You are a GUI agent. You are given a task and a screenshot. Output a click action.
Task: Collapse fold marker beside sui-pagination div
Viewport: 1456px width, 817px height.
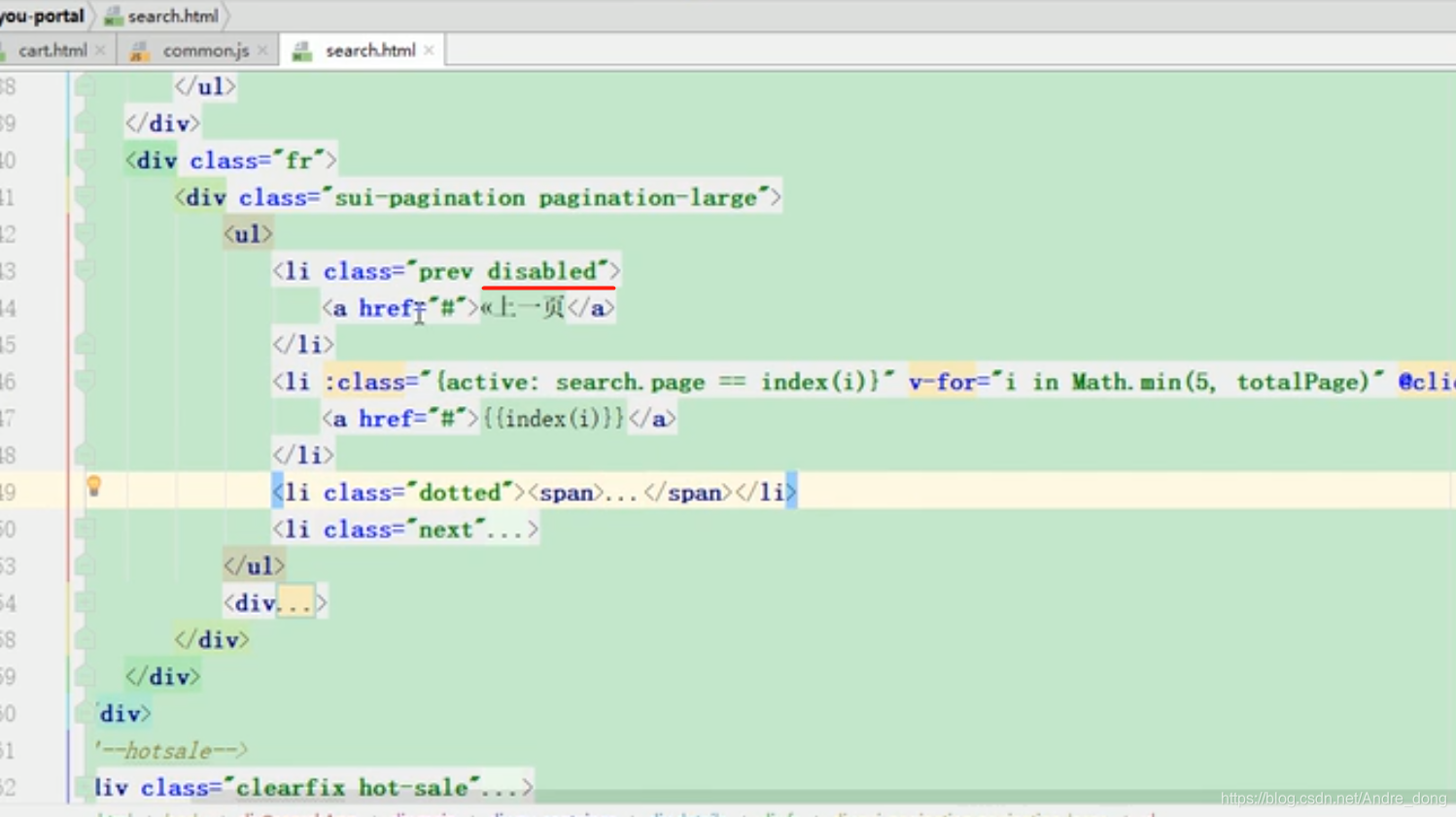tap(85, 197)
